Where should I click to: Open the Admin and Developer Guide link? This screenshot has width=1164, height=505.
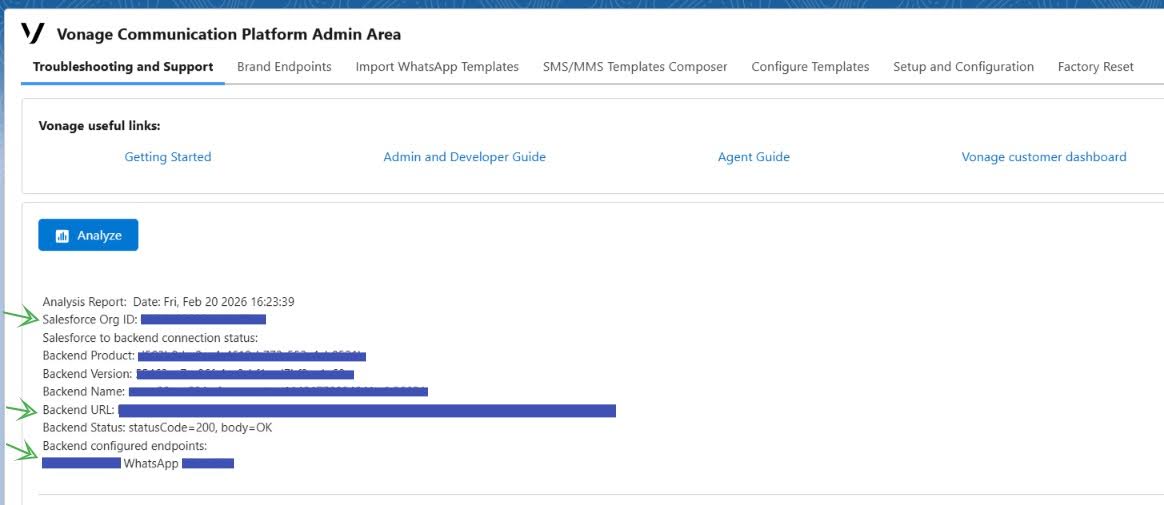[x=465, y=157]
